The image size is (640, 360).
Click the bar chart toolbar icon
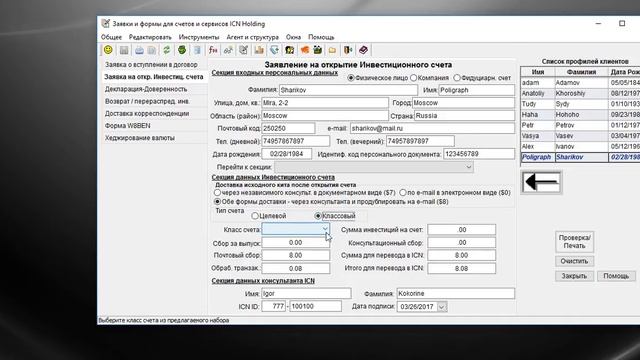[259, 50]
